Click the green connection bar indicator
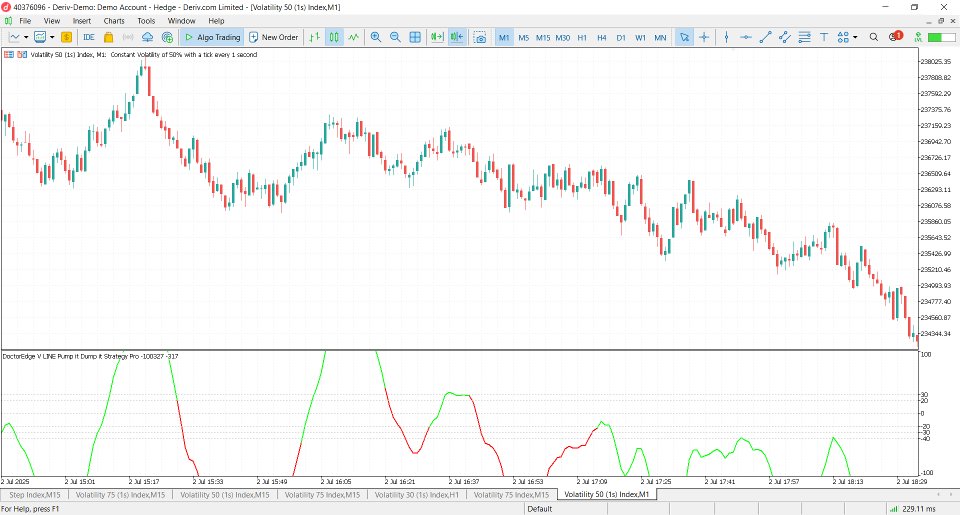Image resolution: width=960 pixels, height=515 pixels. [942, 37]
